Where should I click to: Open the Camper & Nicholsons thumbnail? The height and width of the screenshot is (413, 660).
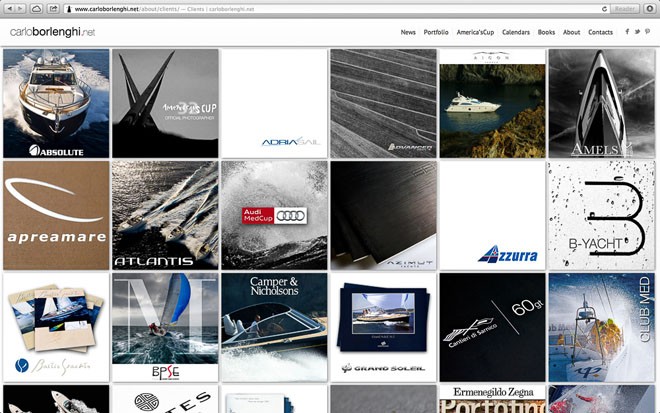point(274,327)
